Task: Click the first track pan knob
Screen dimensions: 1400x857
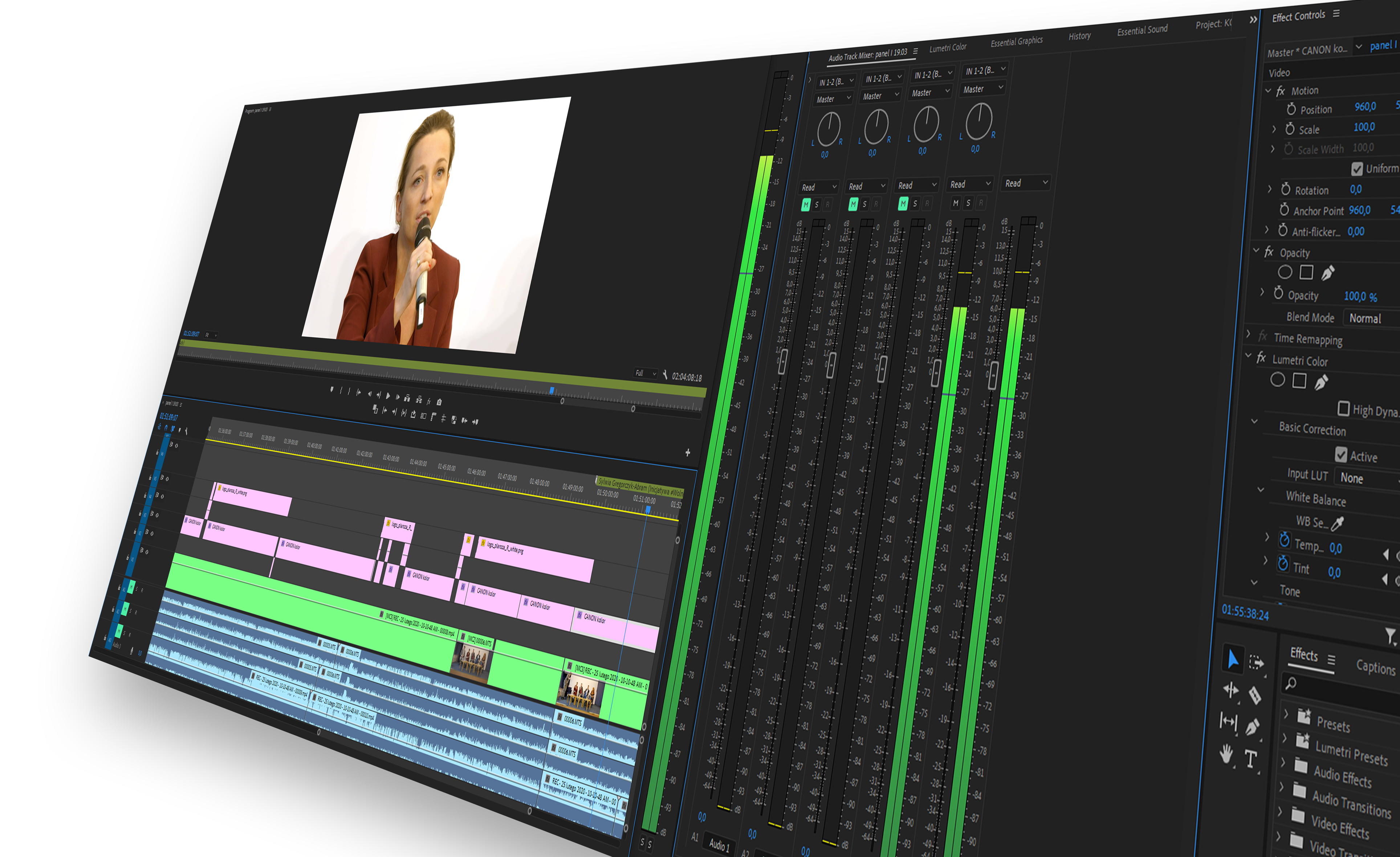Action: coord(829,129)
